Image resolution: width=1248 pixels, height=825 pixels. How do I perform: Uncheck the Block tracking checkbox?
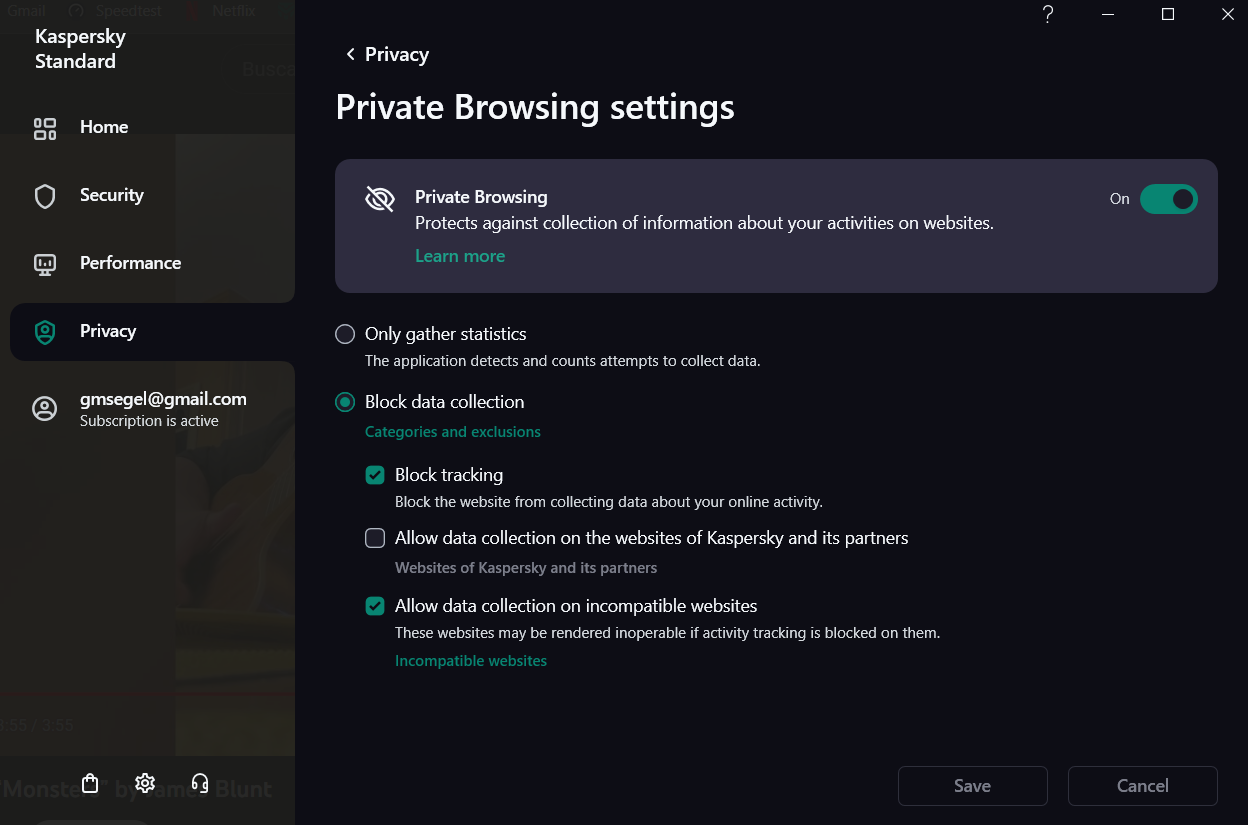point(375,475)
